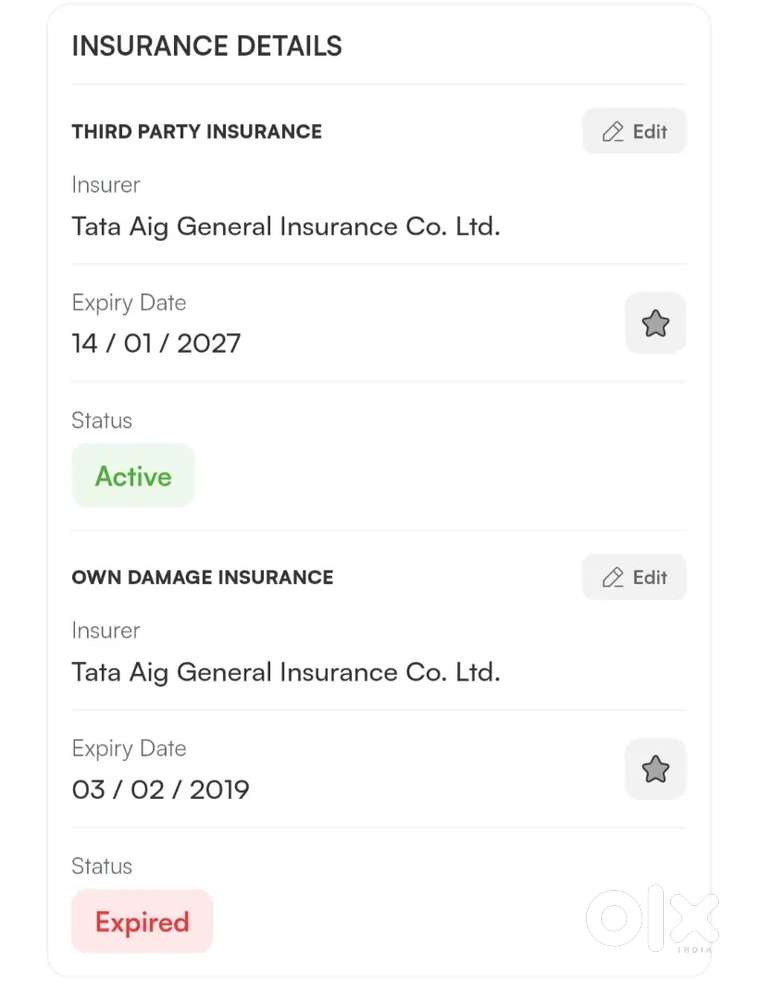Edit the Third Party Insurance details
The image size is (758, 1000).
(x=634, y=131)
